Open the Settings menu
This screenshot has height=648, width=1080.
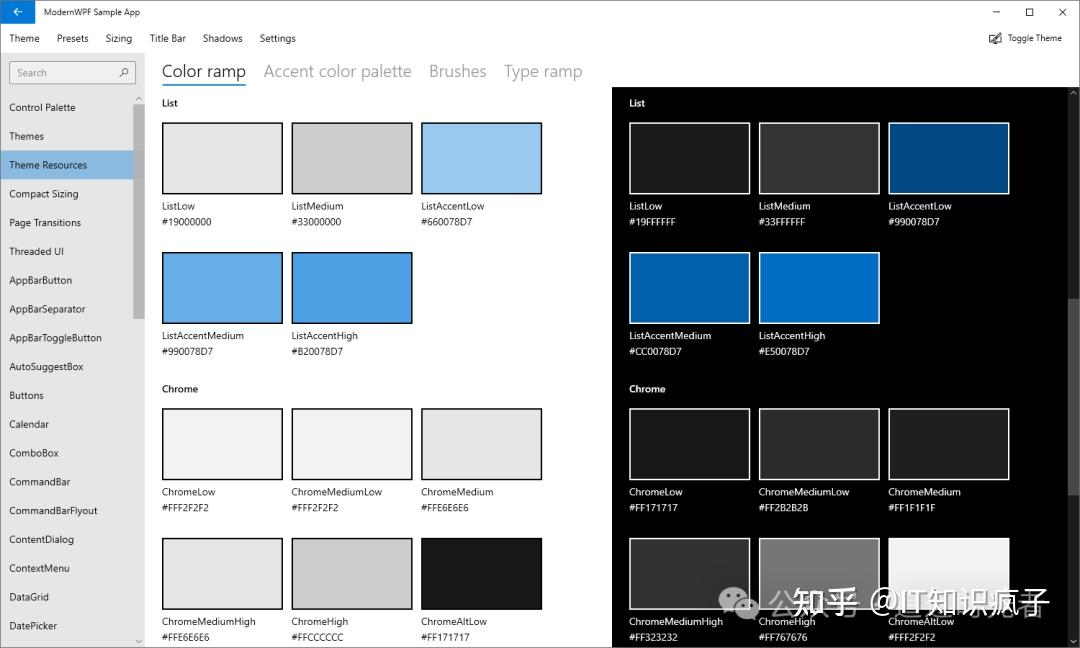[277, 38]
